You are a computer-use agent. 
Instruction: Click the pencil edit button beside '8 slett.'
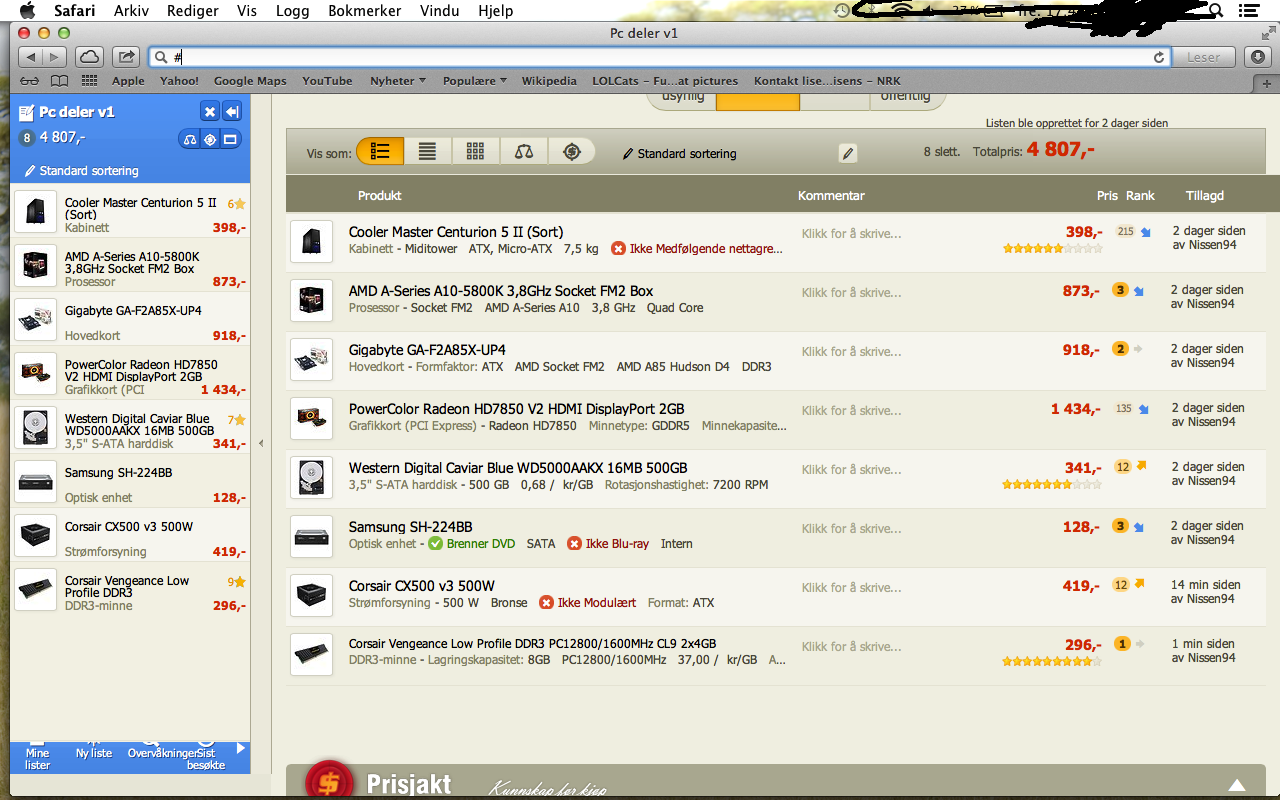[848, 153]
